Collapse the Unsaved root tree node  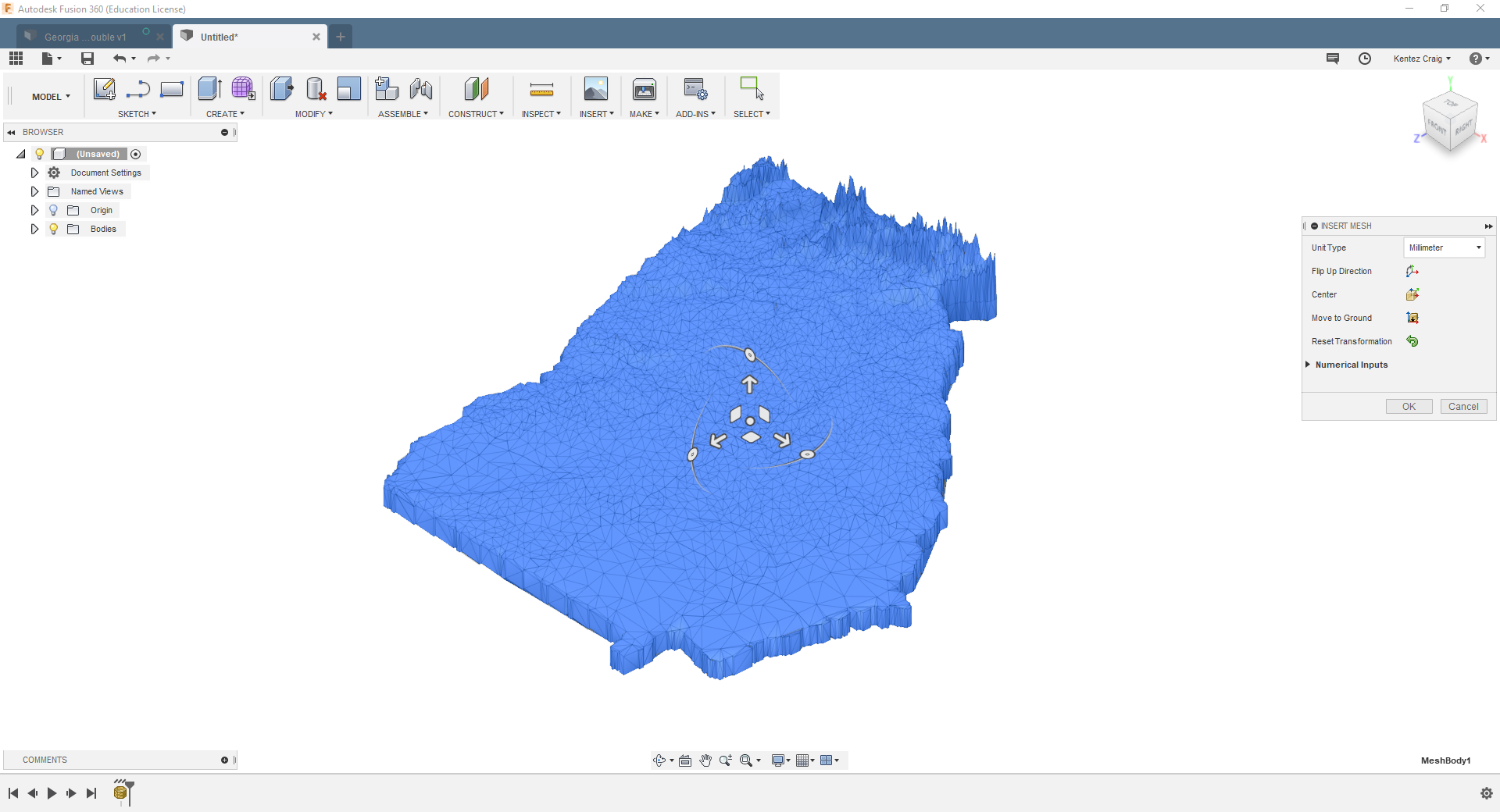point(21,154)
